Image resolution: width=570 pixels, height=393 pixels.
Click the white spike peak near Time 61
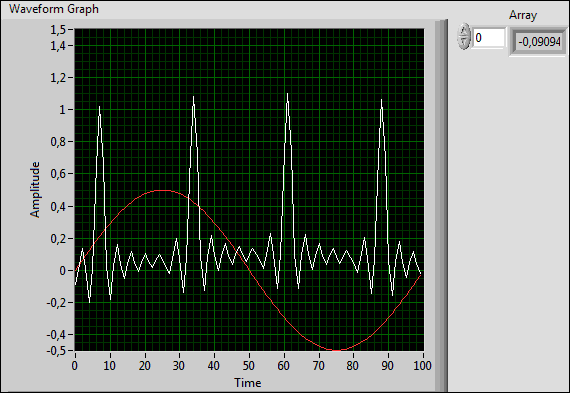tap(287, 95)
